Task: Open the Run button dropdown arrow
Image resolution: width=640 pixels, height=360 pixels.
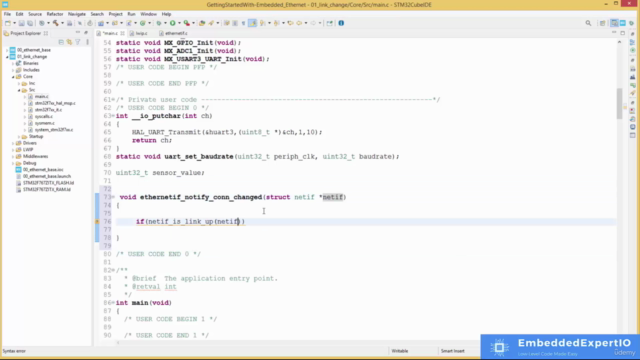Action: click(180, 23)
